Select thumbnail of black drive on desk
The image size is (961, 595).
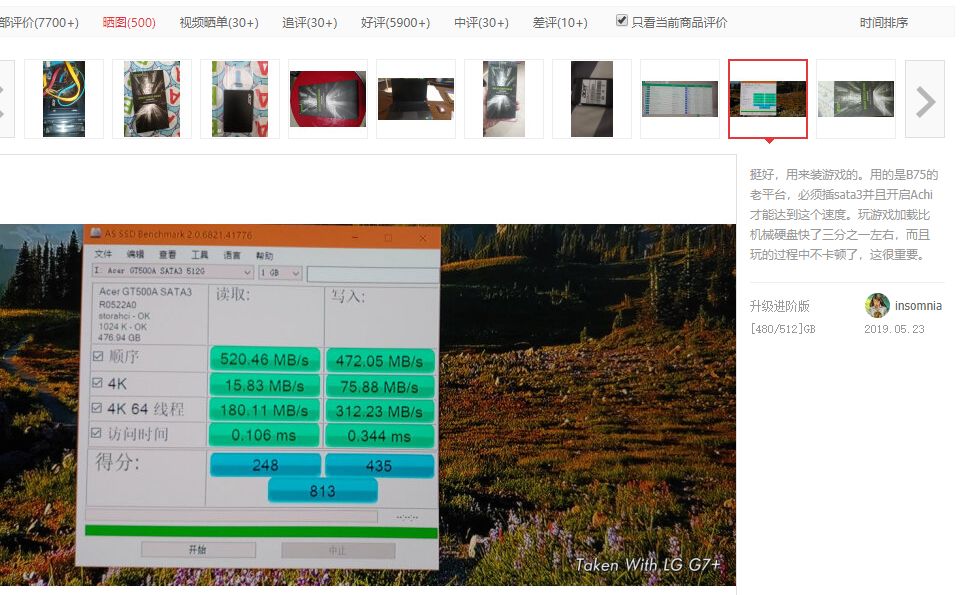[x=416, y=99]
